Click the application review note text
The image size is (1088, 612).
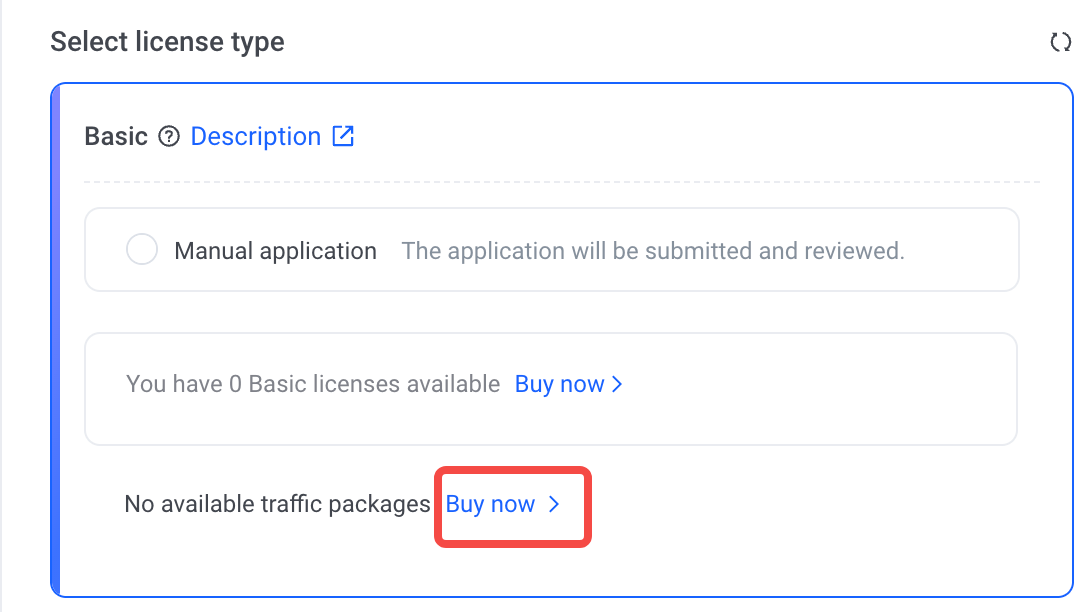coord(652,251)
